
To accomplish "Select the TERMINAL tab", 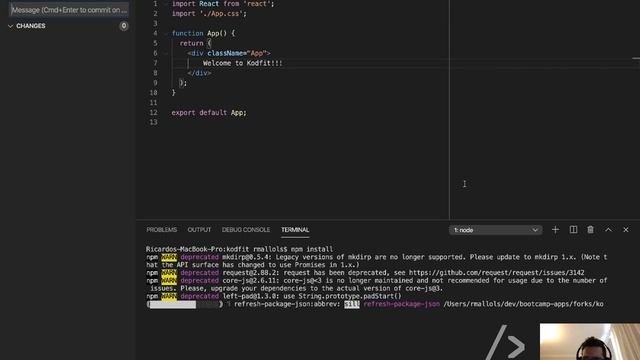I will click(295, 230).
